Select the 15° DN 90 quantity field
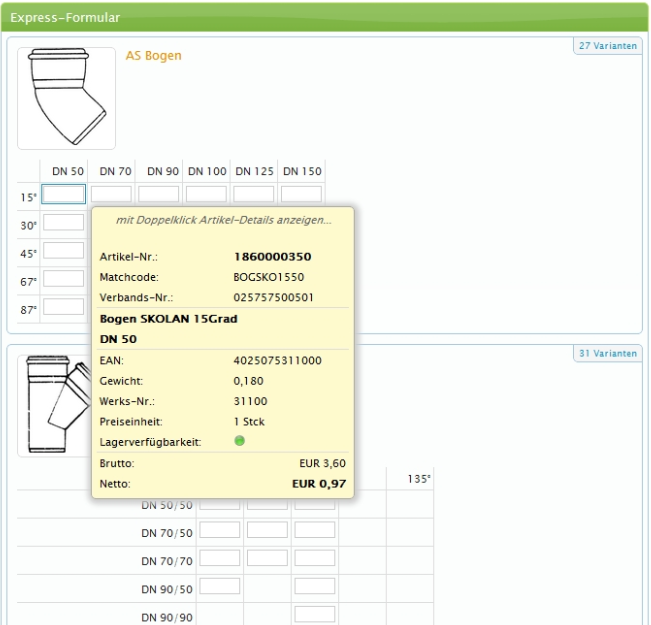The image size is (651, 625). [159, 194]
